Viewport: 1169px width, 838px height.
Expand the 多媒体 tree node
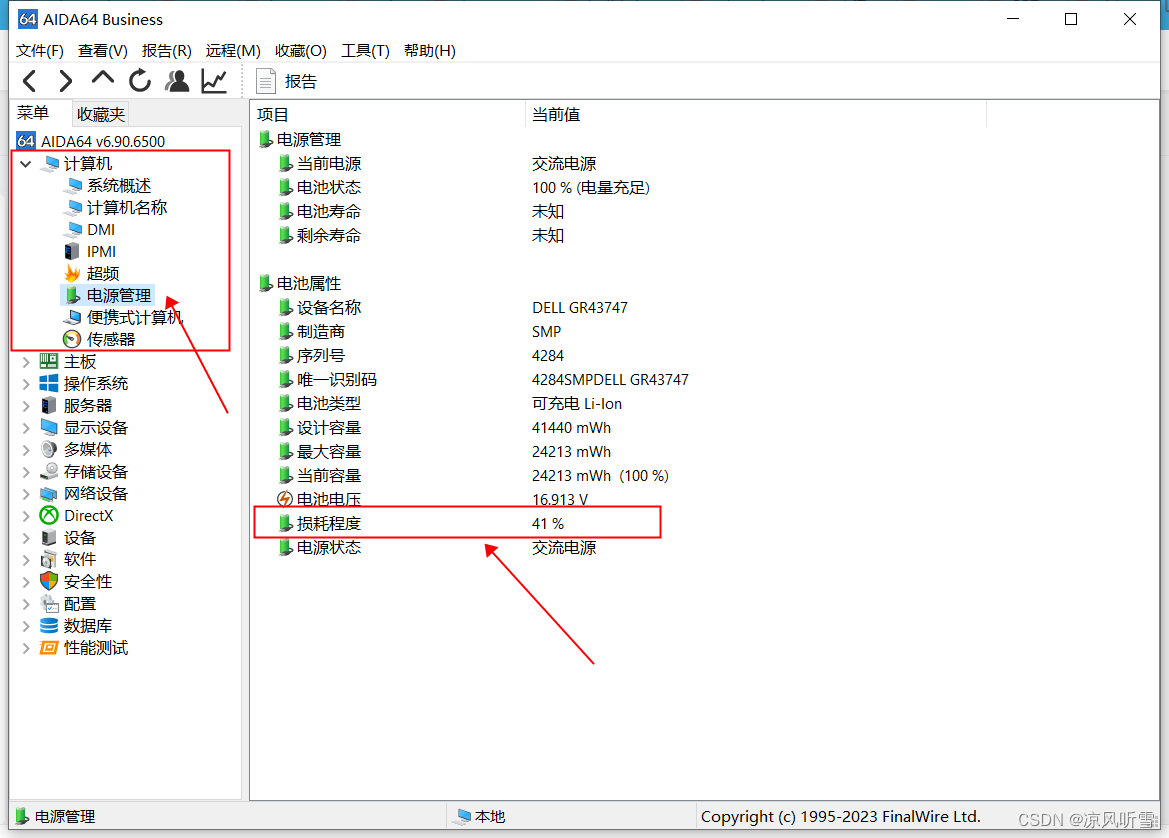(x=26, y=450)
